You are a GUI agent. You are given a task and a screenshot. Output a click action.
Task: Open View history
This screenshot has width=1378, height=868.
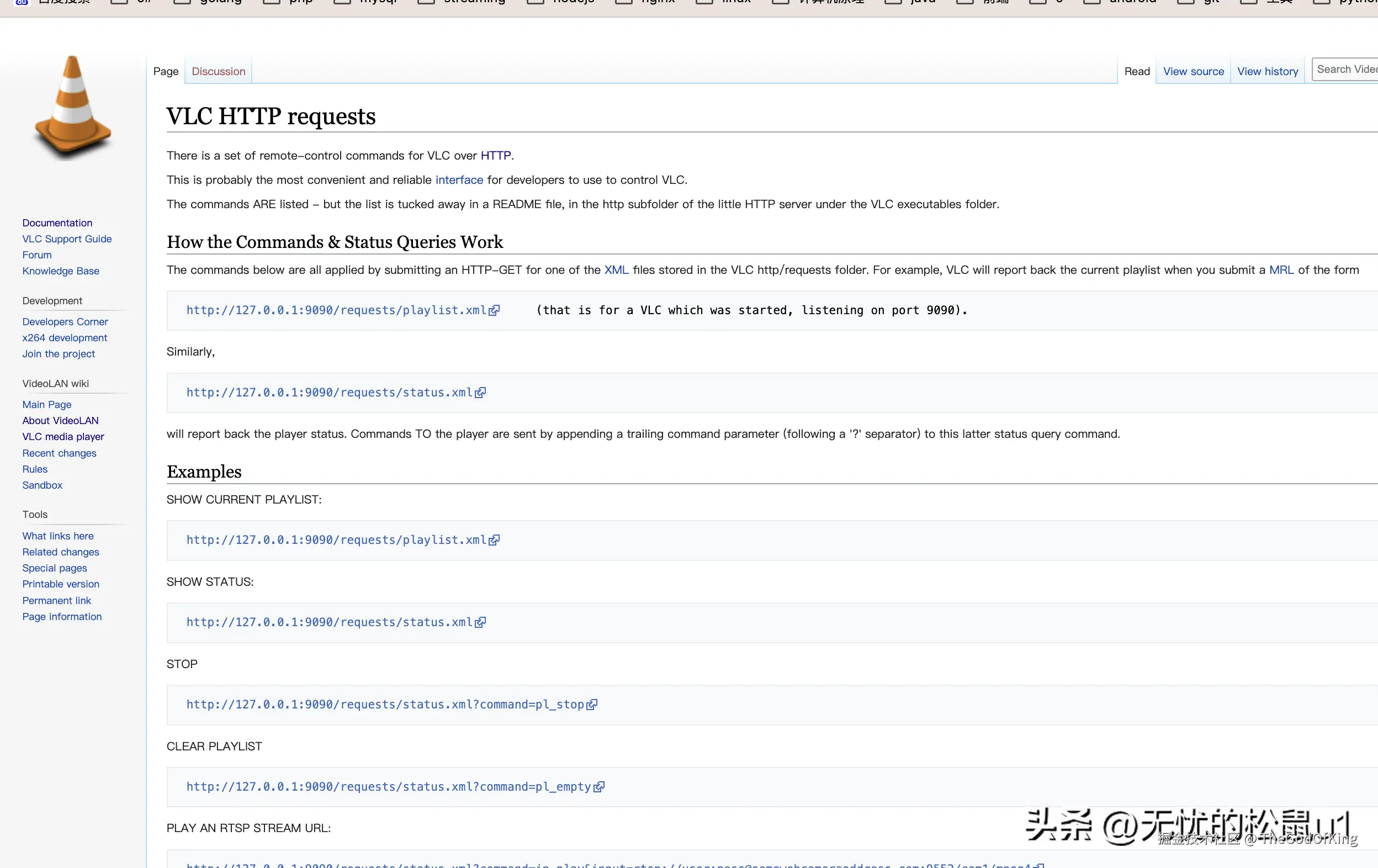tap(1268, 71)
